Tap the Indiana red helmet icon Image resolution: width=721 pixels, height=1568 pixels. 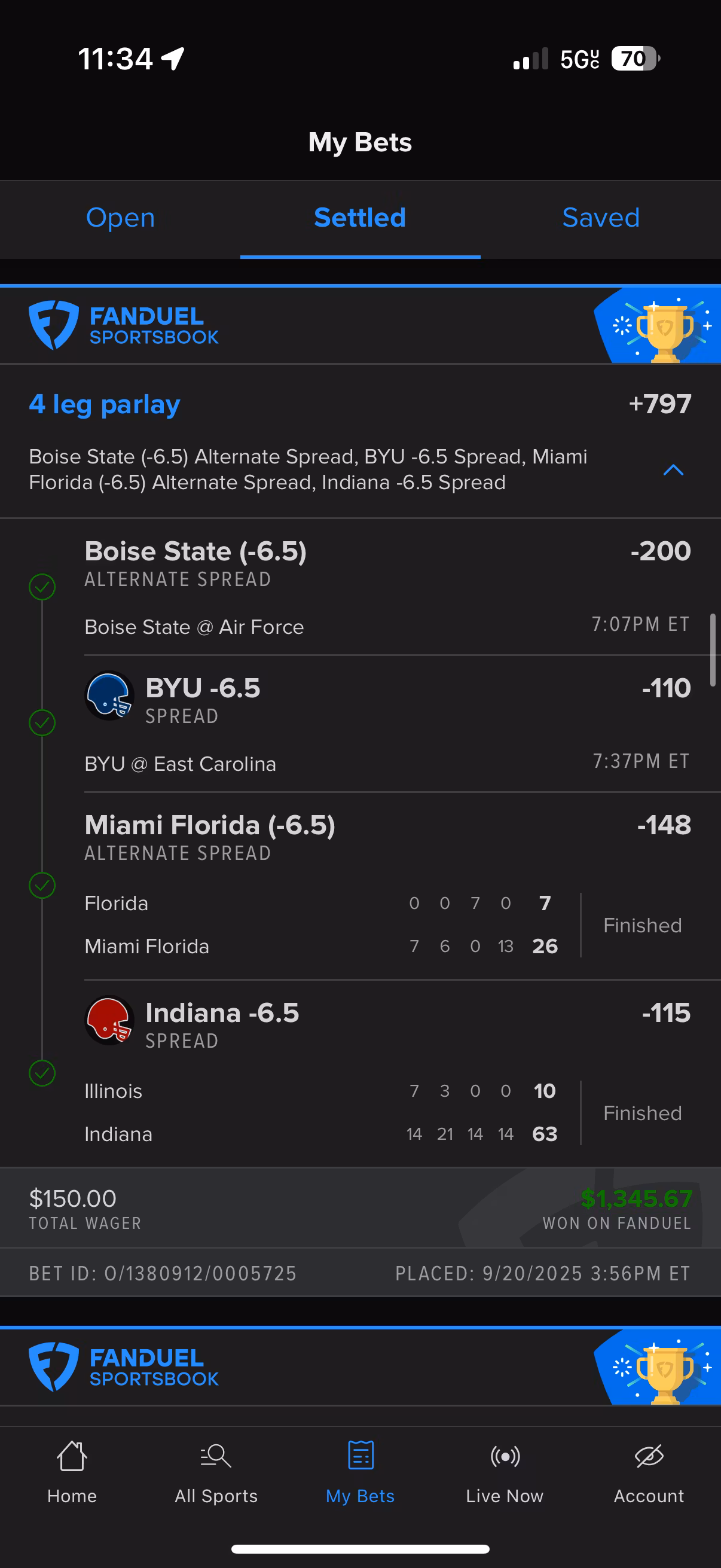pos(109,1020)
